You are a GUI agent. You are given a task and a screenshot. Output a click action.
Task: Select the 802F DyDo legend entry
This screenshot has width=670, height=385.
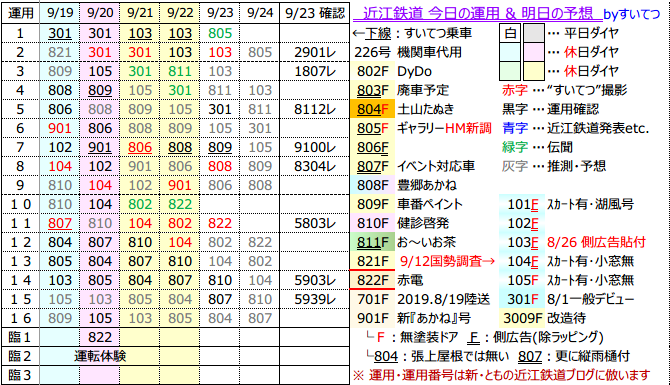(x=394, y=71)
